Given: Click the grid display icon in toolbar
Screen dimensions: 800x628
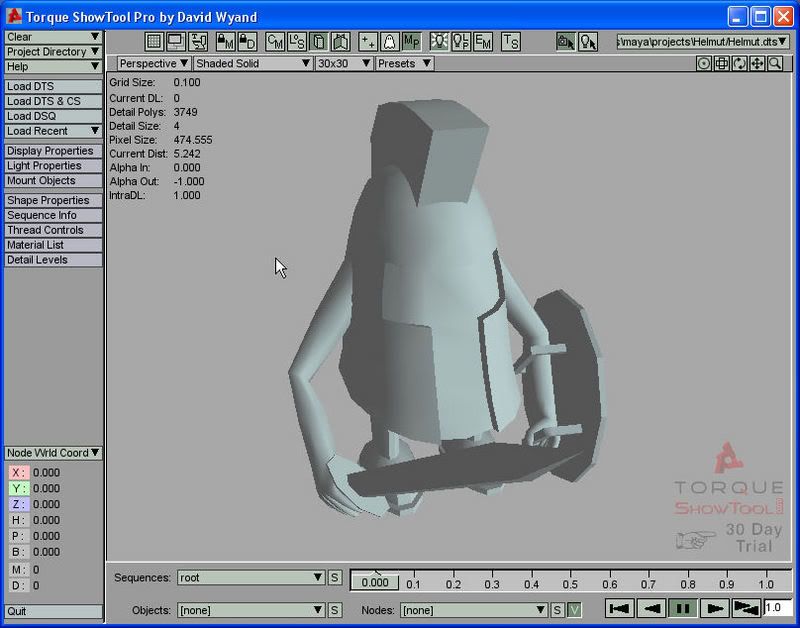Looking at the screenshot, I should click(x=154, y=42).
